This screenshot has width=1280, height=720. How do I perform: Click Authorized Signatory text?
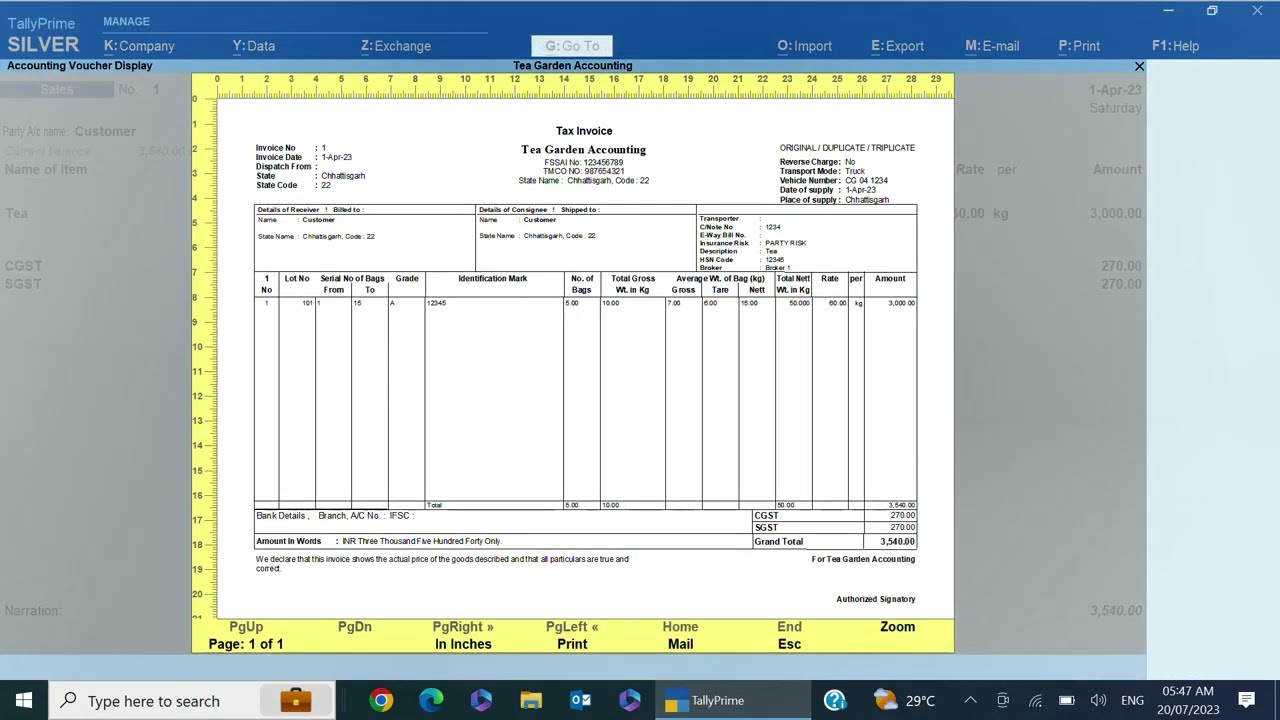pyautogui.click(x=875, y=599)
